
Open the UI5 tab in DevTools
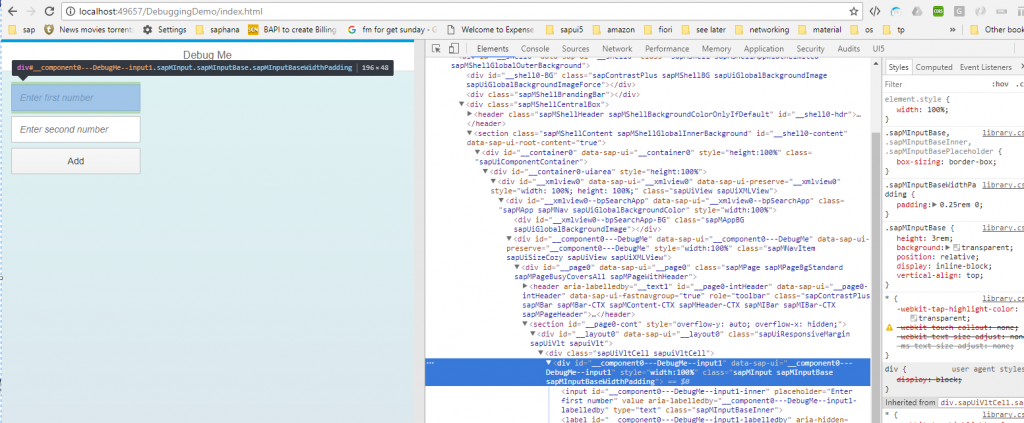pyautogui.click(x=878, y=49)
